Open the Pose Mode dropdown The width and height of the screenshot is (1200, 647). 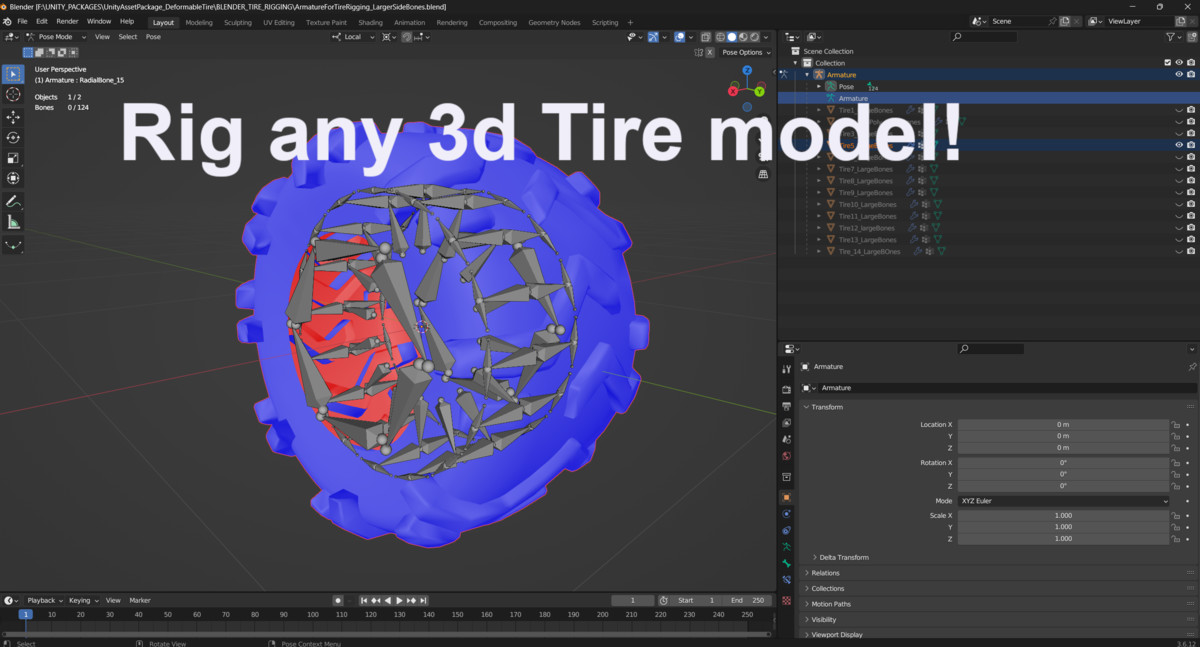tap(55, 37)
